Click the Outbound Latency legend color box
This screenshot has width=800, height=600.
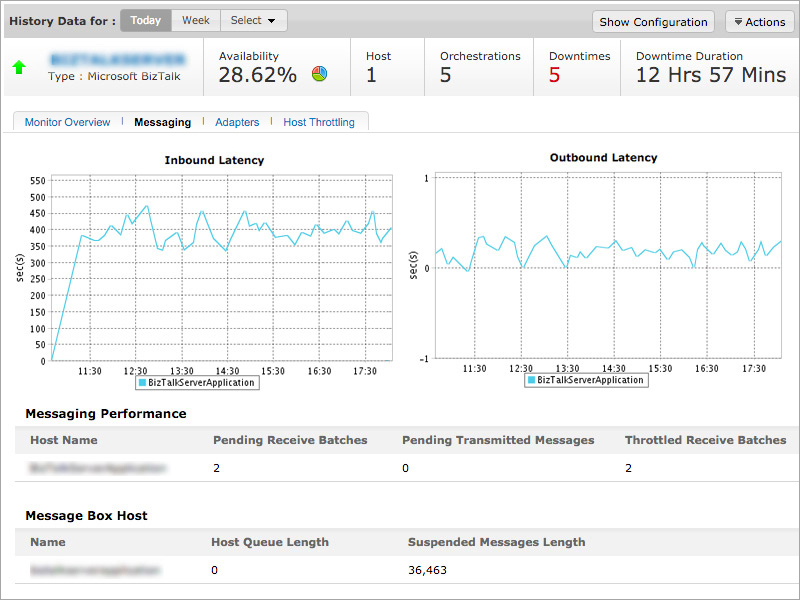click(x=531, y=380)
